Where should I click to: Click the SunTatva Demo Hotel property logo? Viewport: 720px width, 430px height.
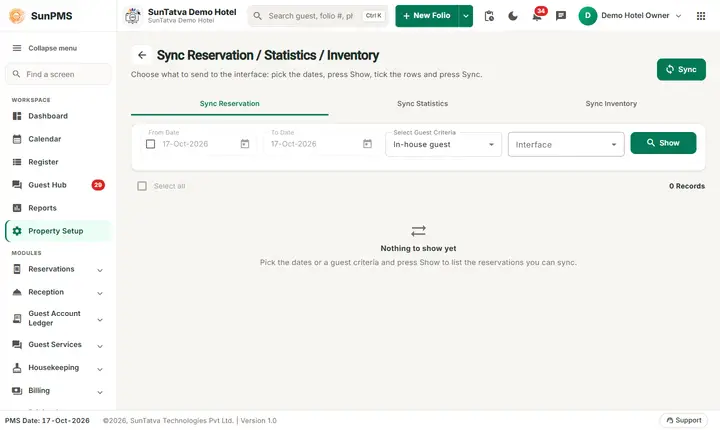[x=133, y=16]
